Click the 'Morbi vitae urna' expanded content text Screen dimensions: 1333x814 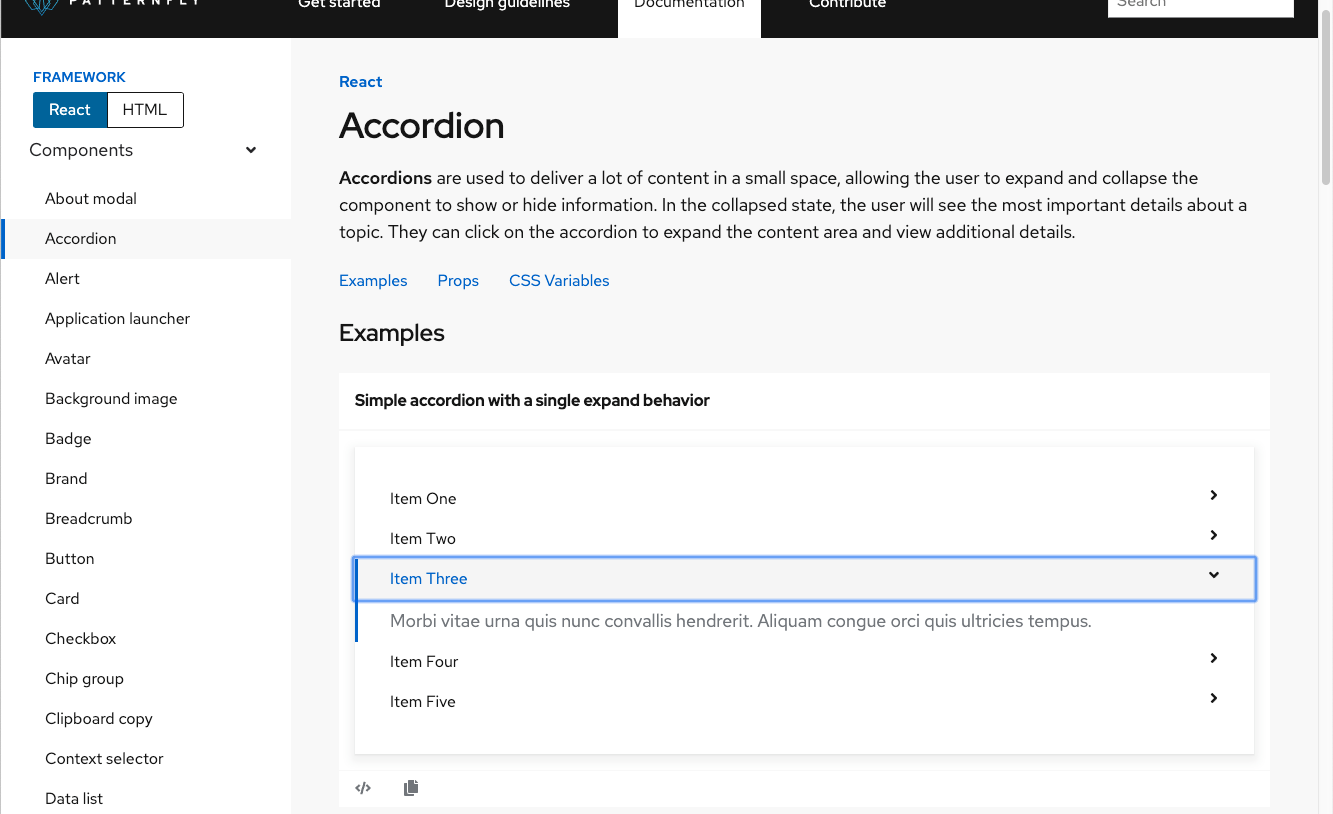click(x=741, y=621)
